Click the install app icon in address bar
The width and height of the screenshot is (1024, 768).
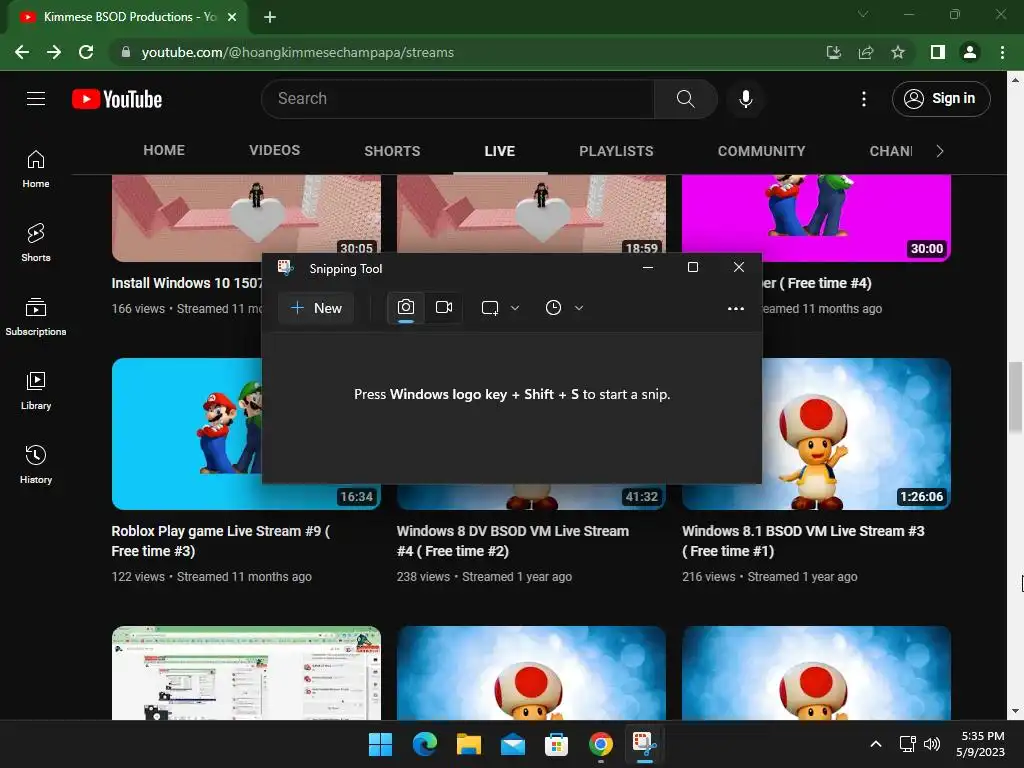pyautogui.click(x=833, y=52)
